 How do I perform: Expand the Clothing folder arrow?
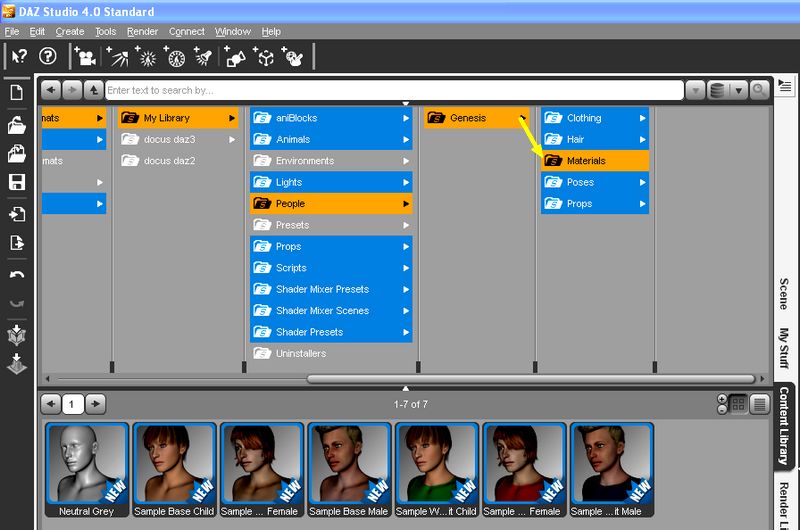point(643,118)
